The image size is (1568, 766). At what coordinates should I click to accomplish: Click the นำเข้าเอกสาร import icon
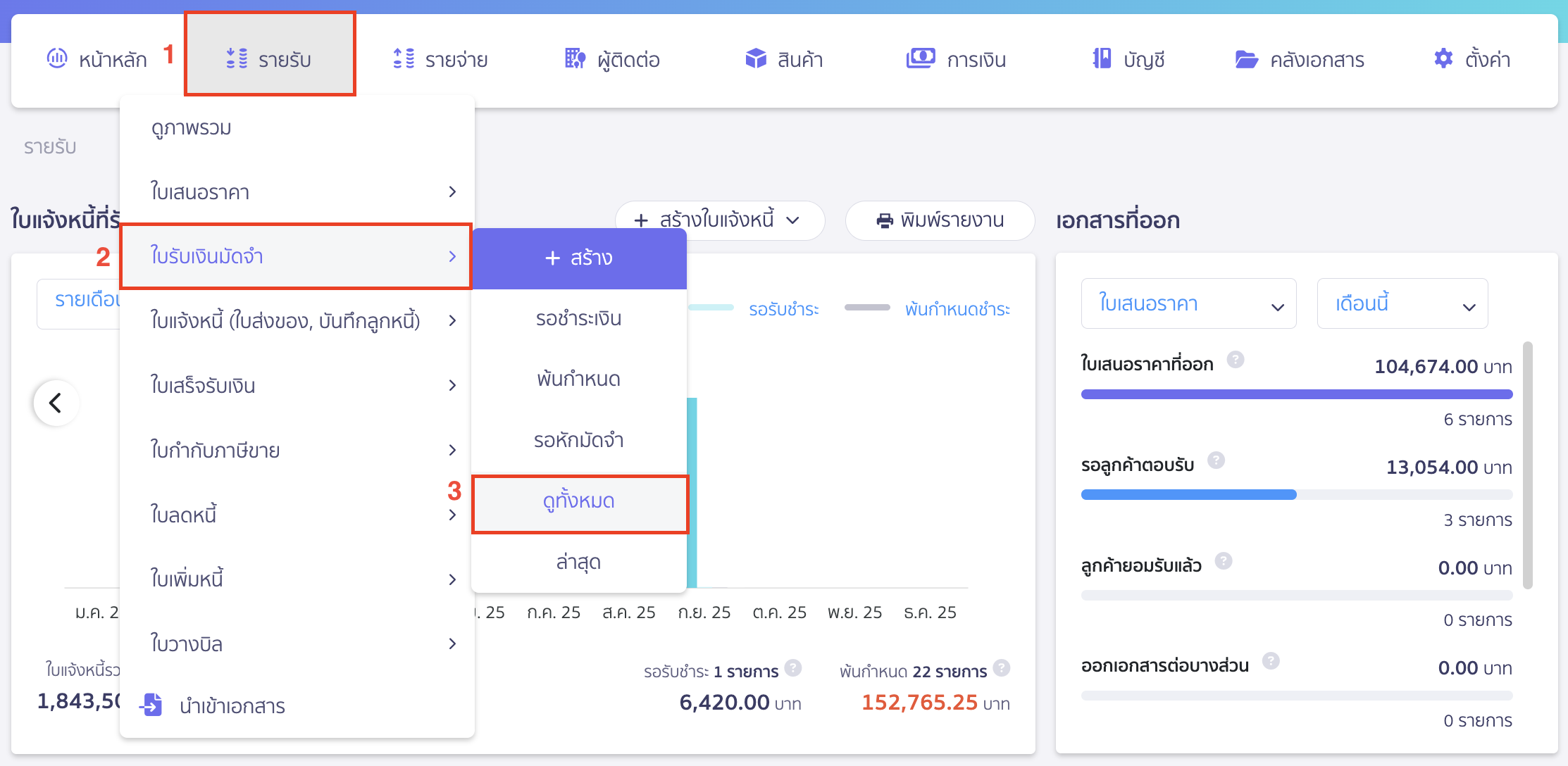[151, 705]
